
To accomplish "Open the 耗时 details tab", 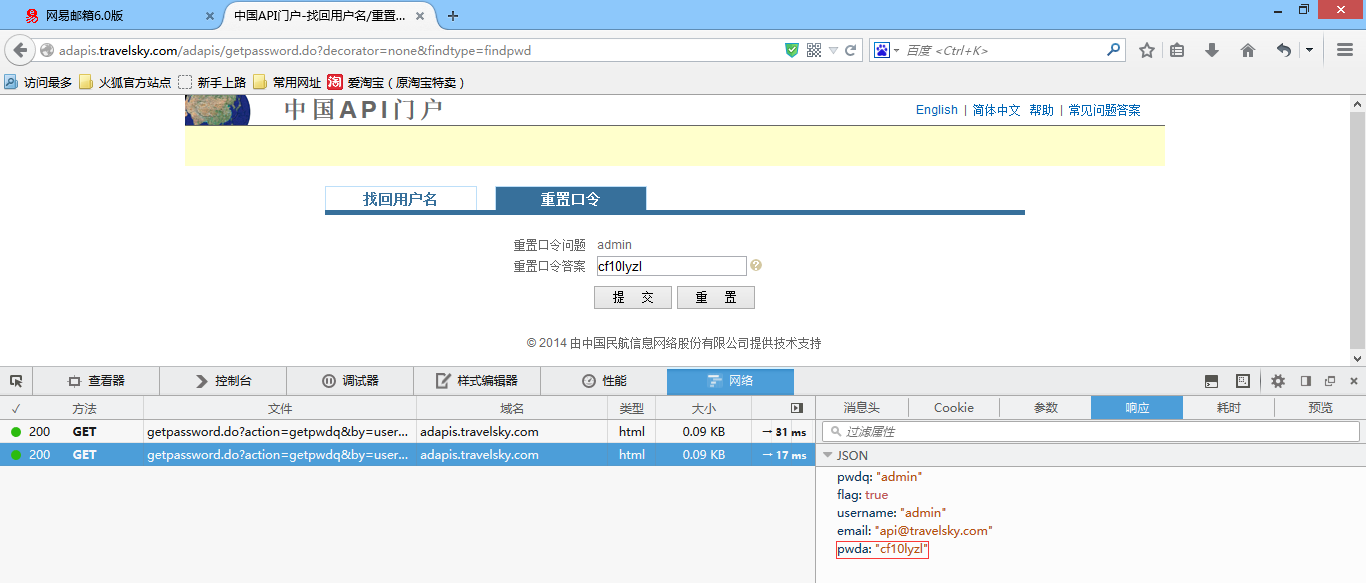I will [x=1229, y=408].
